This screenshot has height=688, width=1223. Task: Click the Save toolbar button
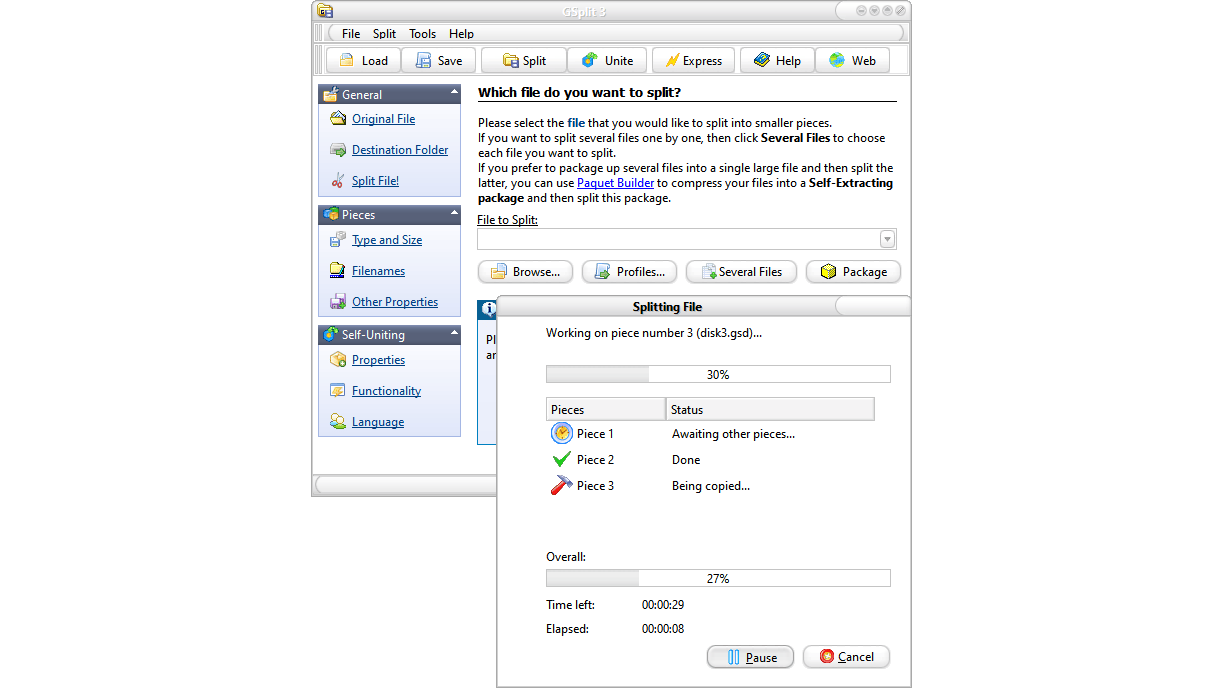tap(439, 60)
